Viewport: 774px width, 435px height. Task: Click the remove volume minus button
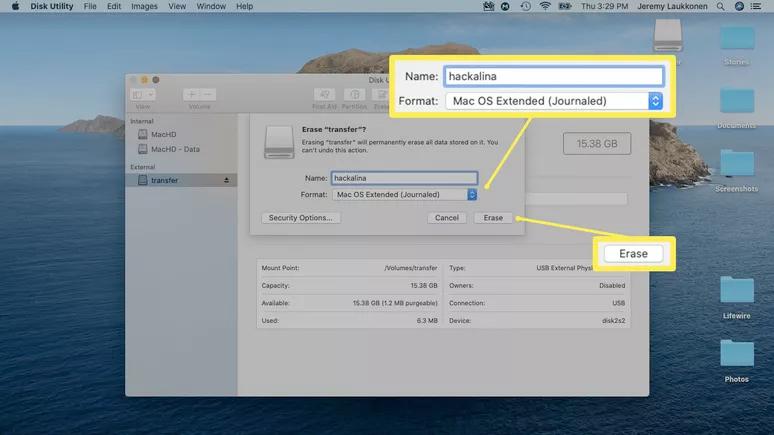pos(208,94)
